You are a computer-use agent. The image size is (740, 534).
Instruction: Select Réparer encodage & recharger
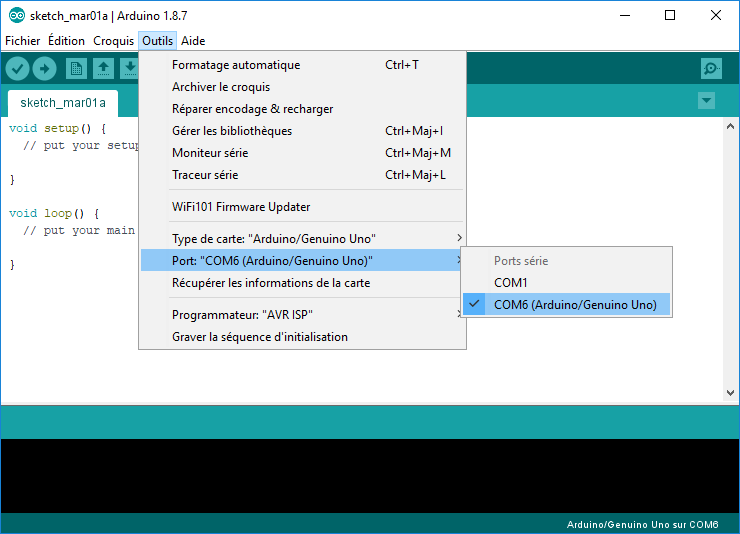point(303,109)
